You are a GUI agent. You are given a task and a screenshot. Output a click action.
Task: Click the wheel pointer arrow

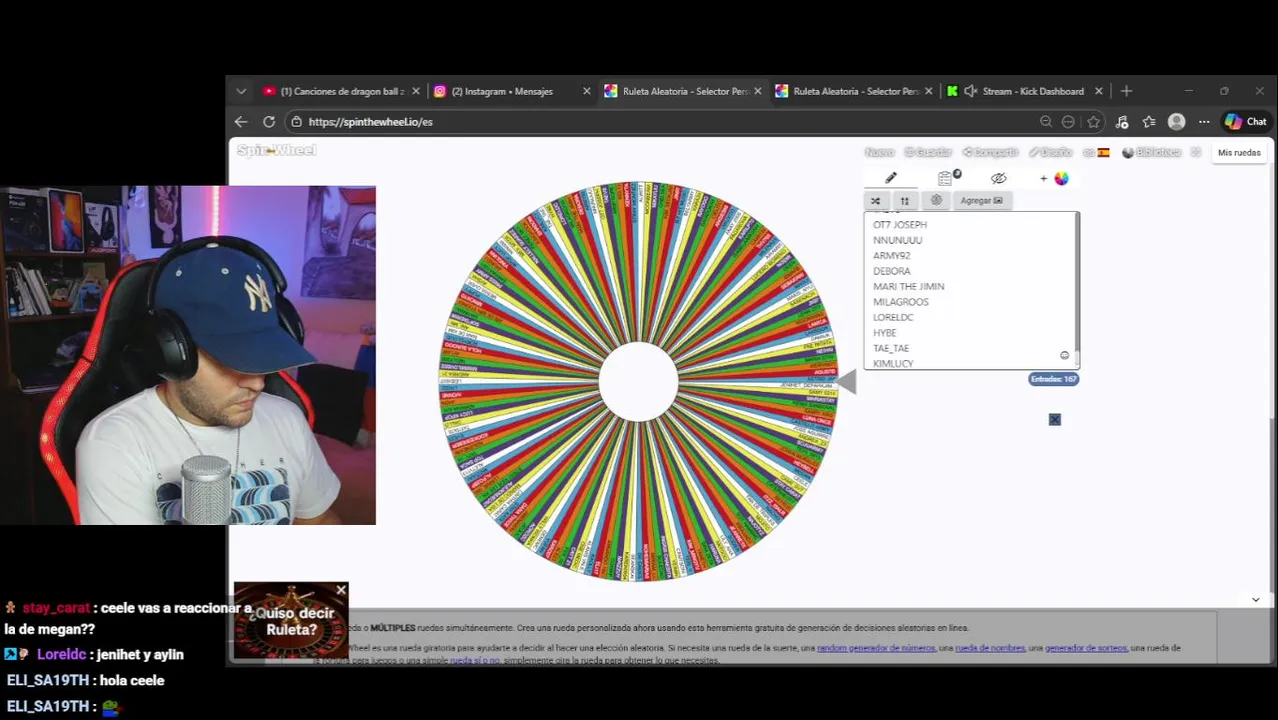(x=847, y=382)
